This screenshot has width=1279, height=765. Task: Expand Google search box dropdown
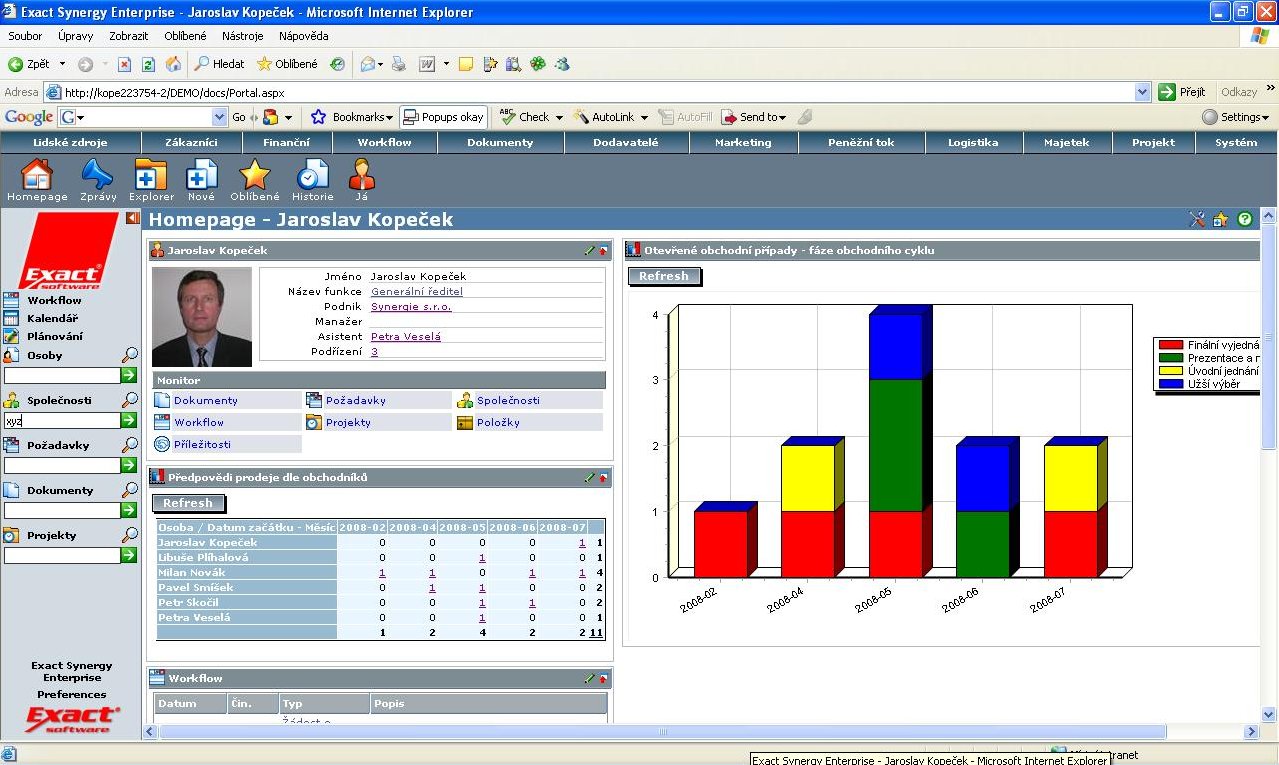click(220, 117)
